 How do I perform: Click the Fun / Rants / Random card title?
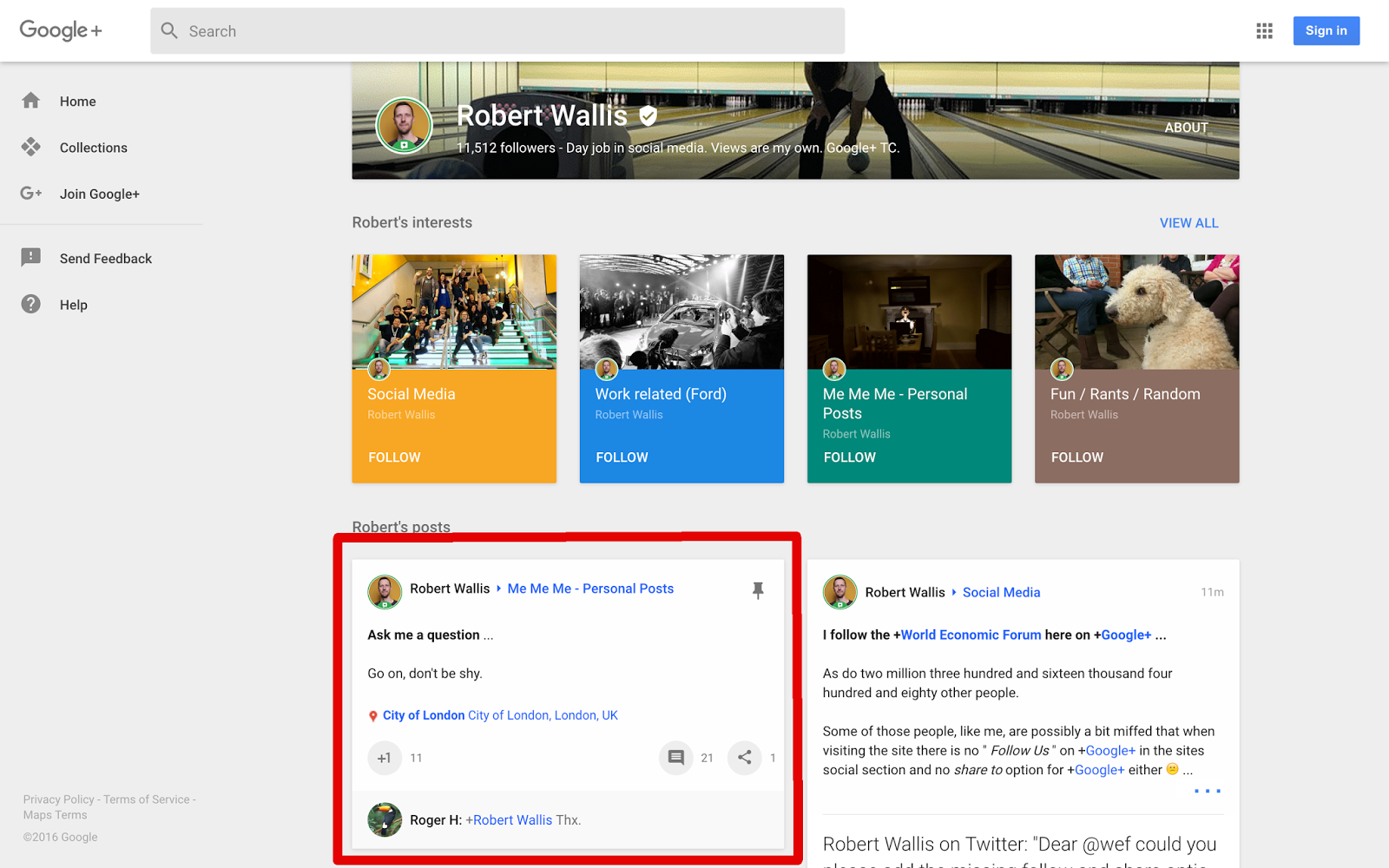(1125, 394)
